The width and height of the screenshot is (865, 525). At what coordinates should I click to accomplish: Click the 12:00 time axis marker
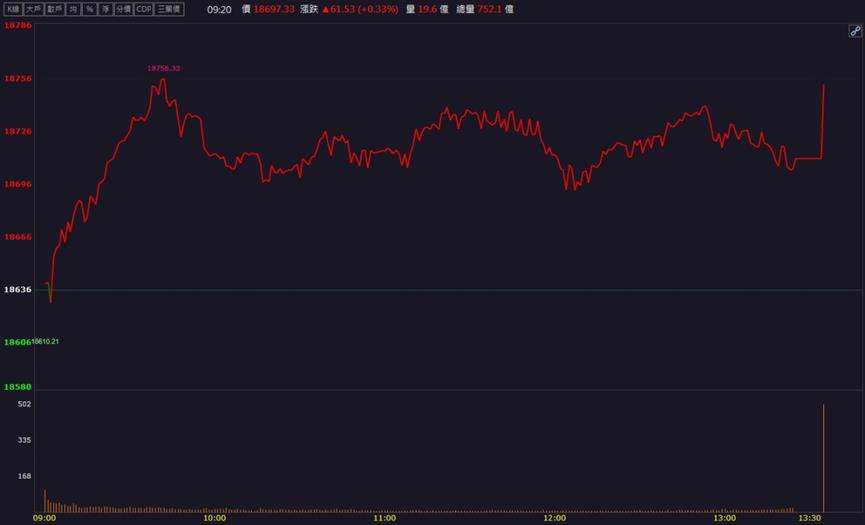point(554,518)
